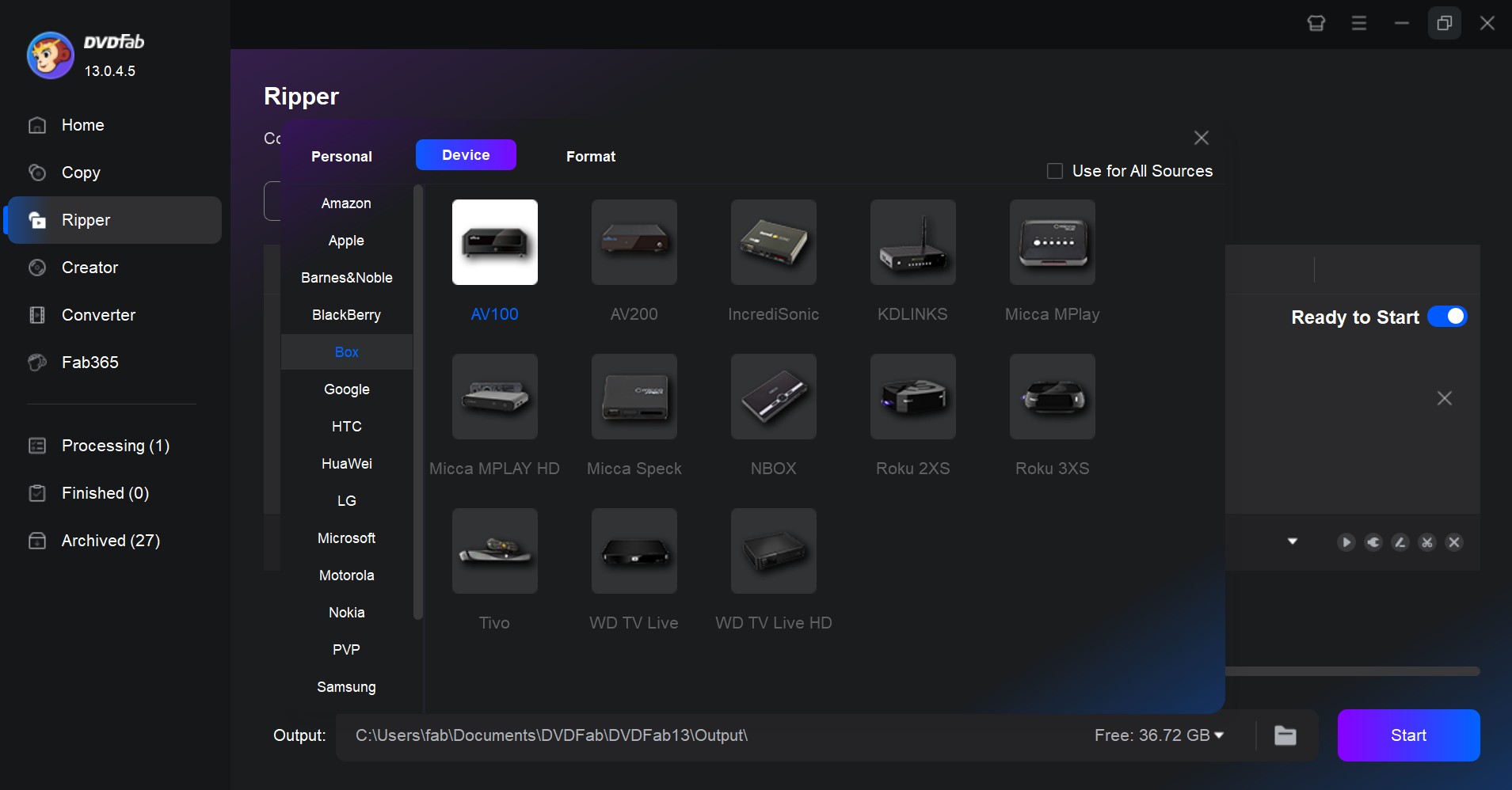Image resolution: width=1512 pixels, height=790 pixels.
Task: Open the Home module
Action: pos(82,125)
